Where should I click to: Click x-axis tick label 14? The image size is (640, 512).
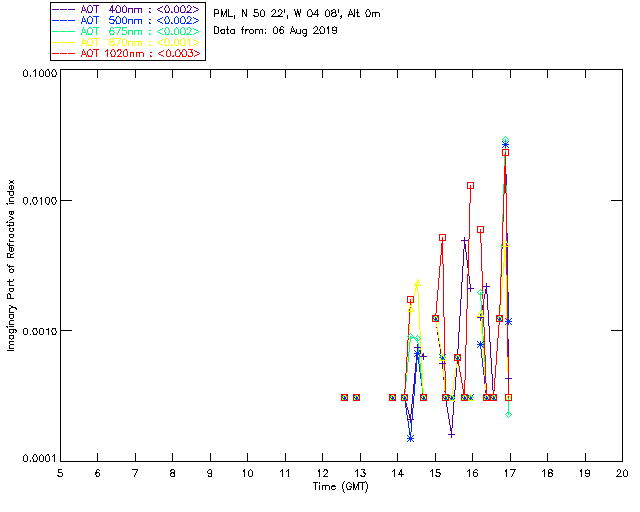[398, 473]
